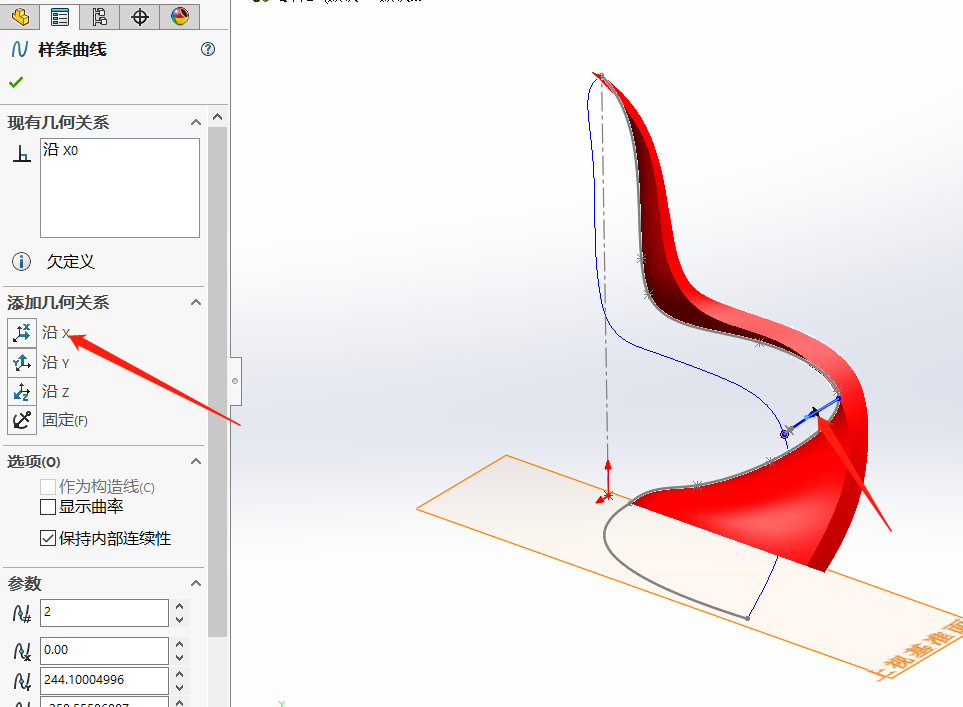This screenshot has width=963, height=707.
Task: Add the Along Z relation
Action: pyautogui.click(x=55, y=391)
